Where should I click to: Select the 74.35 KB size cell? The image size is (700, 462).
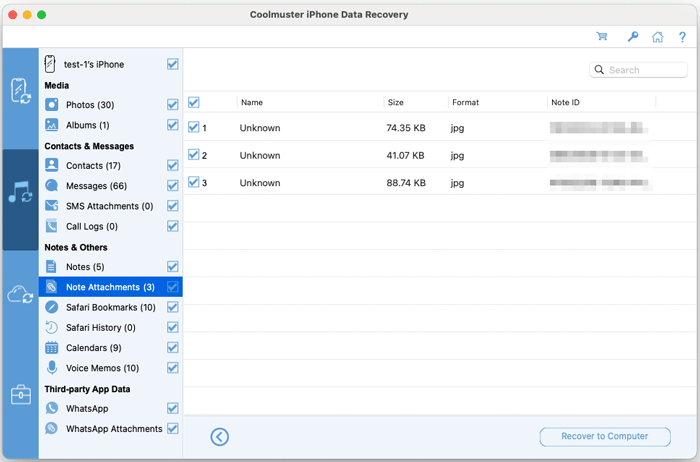click(x=406, y=128)
